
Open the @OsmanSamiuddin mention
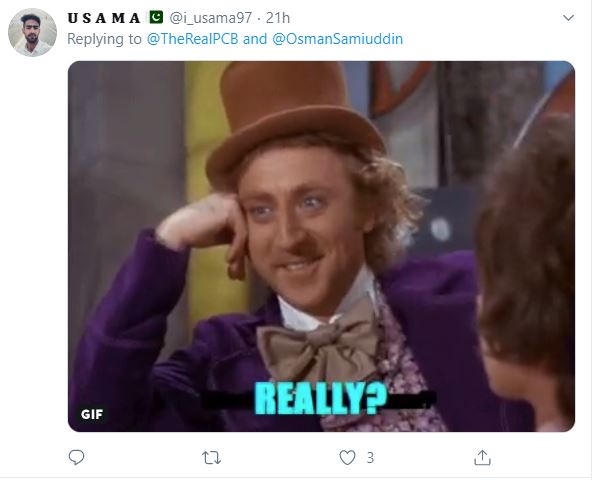338,39
